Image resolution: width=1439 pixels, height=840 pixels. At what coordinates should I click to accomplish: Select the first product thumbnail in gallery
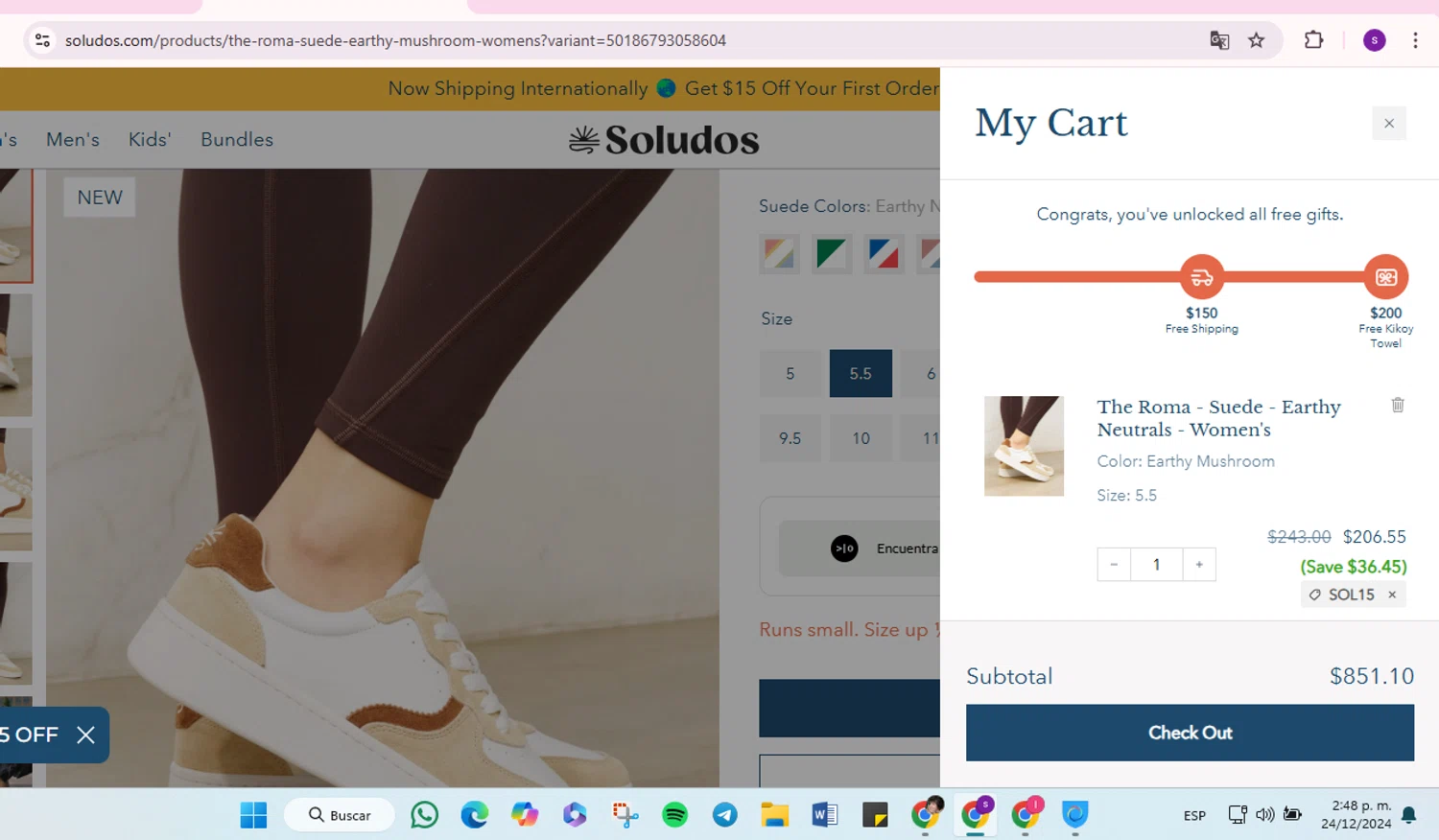[x=16, y=226]
